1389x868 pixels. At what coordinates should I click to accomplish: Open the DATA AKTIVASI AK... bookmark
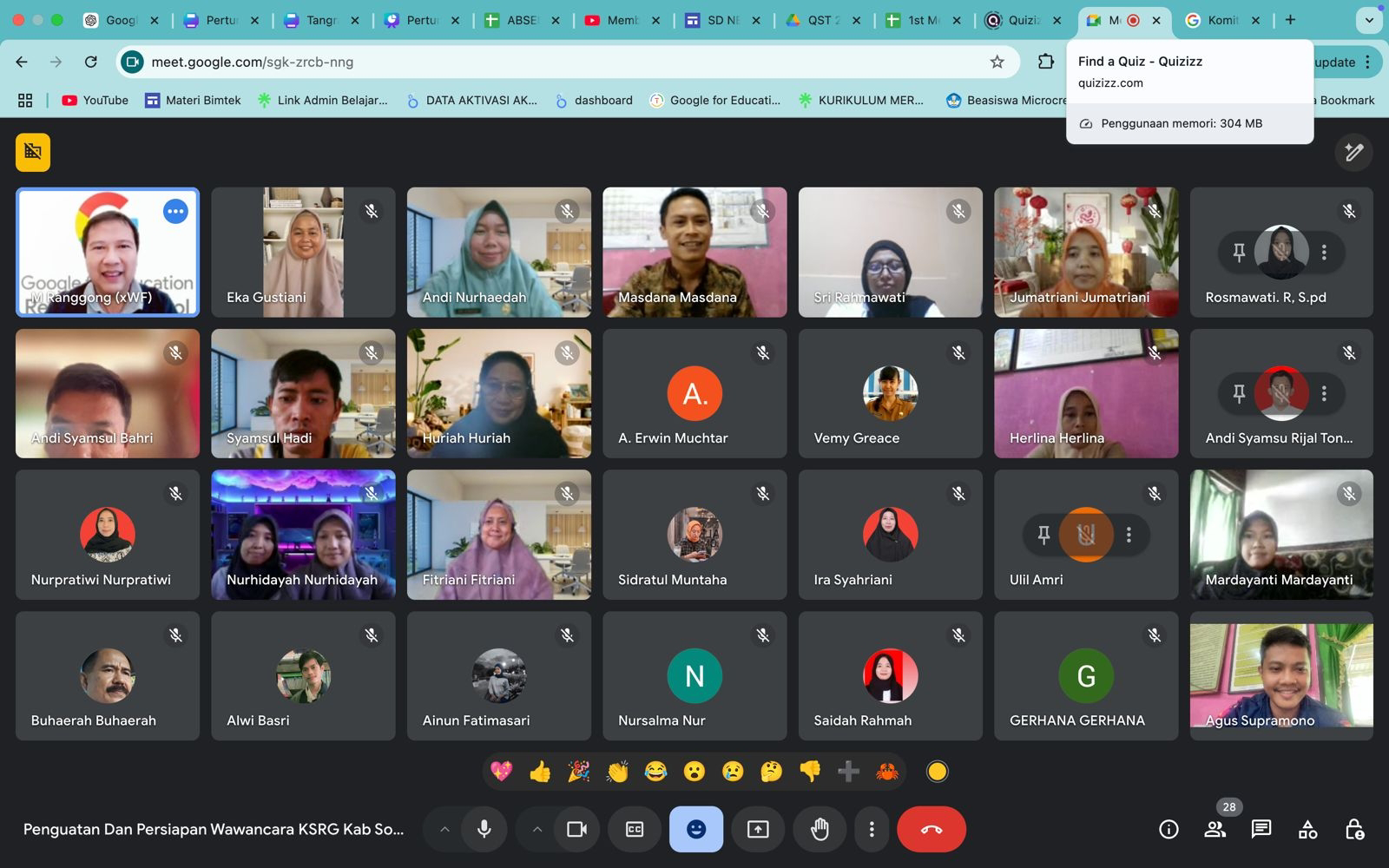coord(472,100)
